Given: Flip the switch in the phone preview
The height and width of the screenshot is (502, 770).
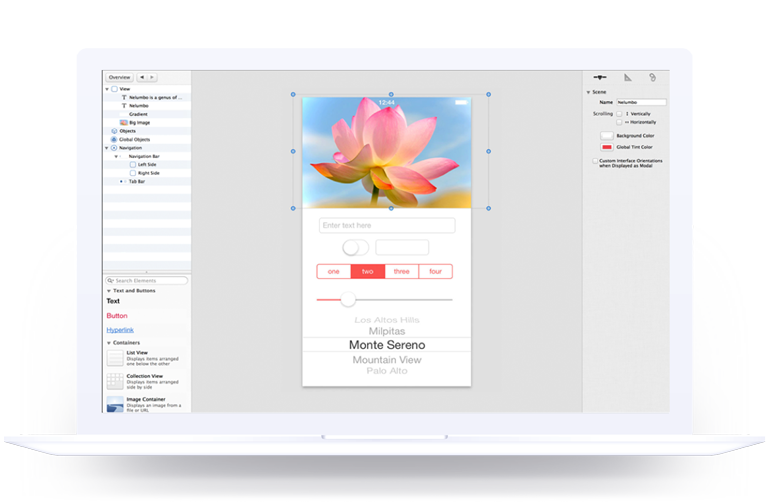Looking at the screenshot, I should click(355, 247).
